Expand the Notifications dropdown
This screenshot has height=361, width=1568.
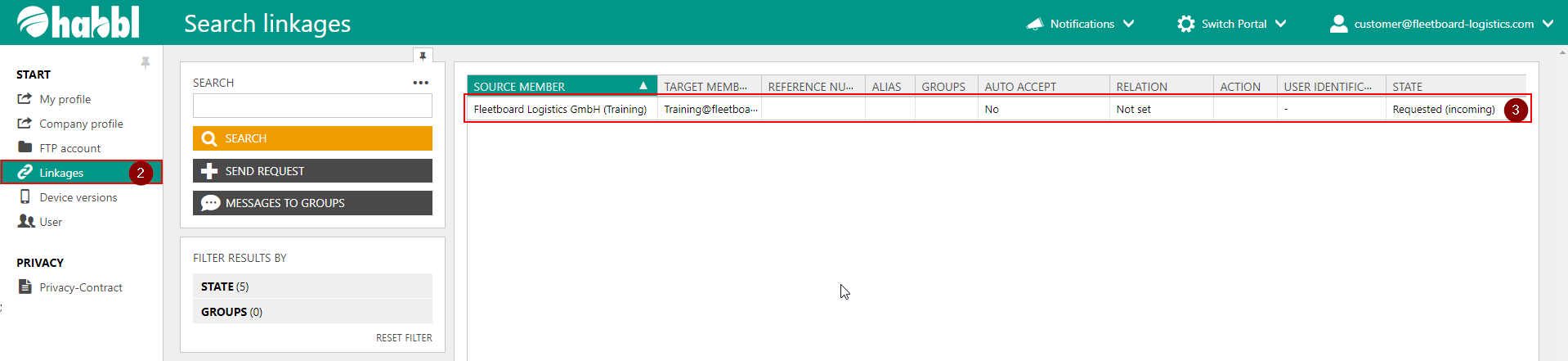(x=1128, y=24)
